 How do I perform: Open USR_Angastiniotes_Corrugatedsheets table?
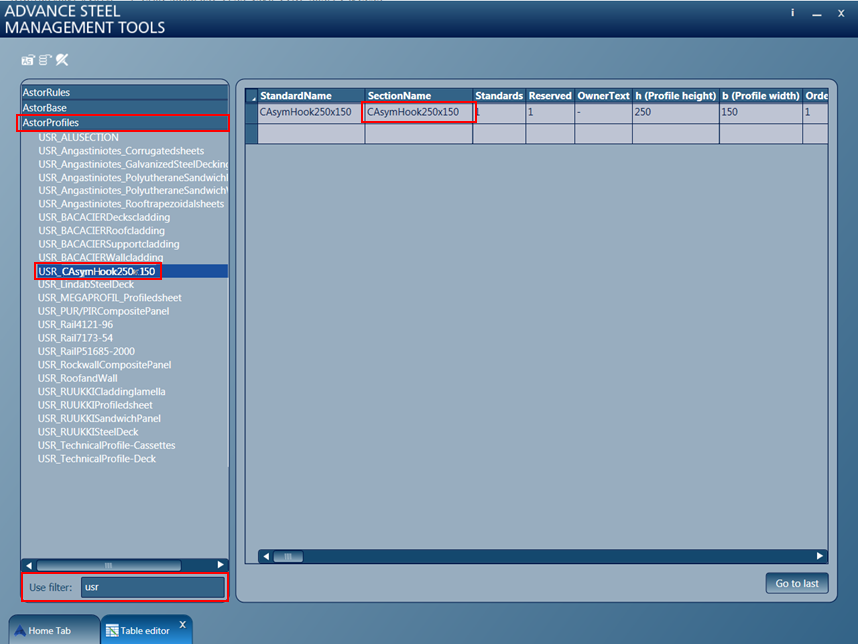click(121, 151)
